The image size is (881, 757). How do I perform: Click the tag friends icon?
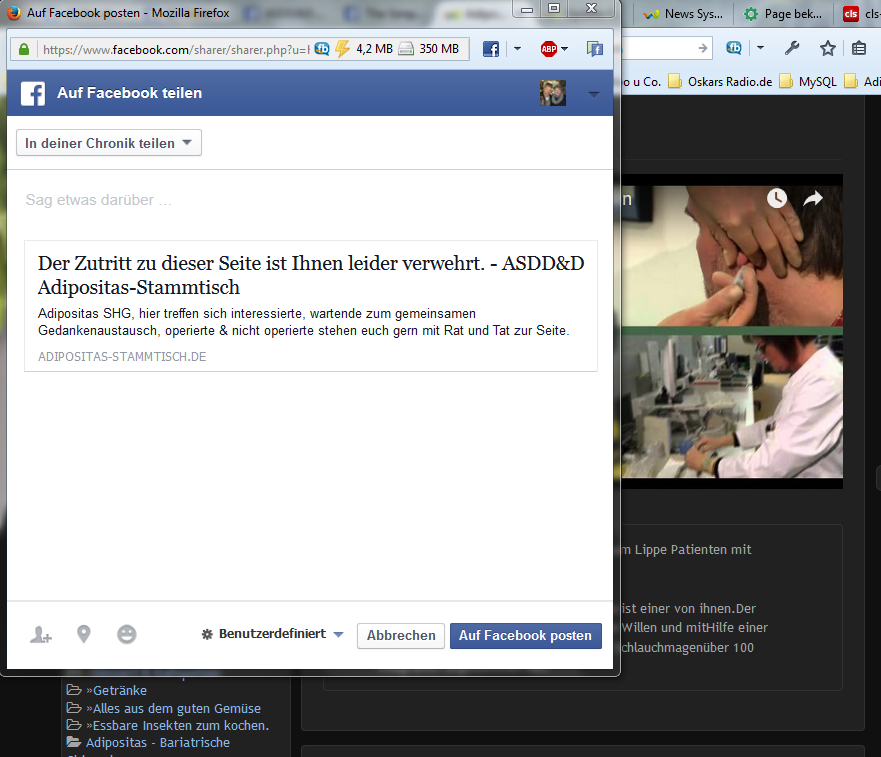pyautogui.click(x=40, y=634)
